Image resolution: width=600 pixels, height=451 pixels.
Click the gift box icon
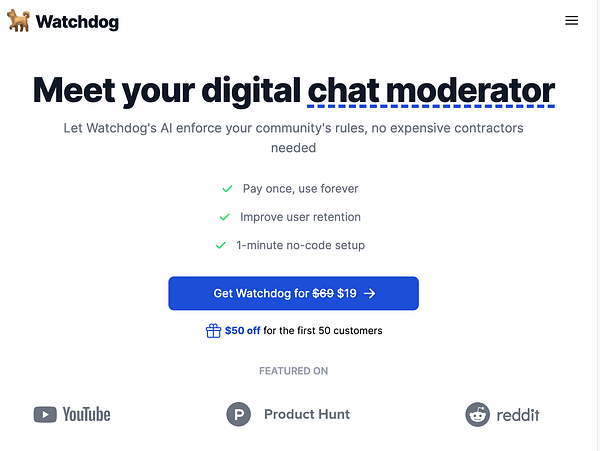pyautogui.click(x=213, y=331)
